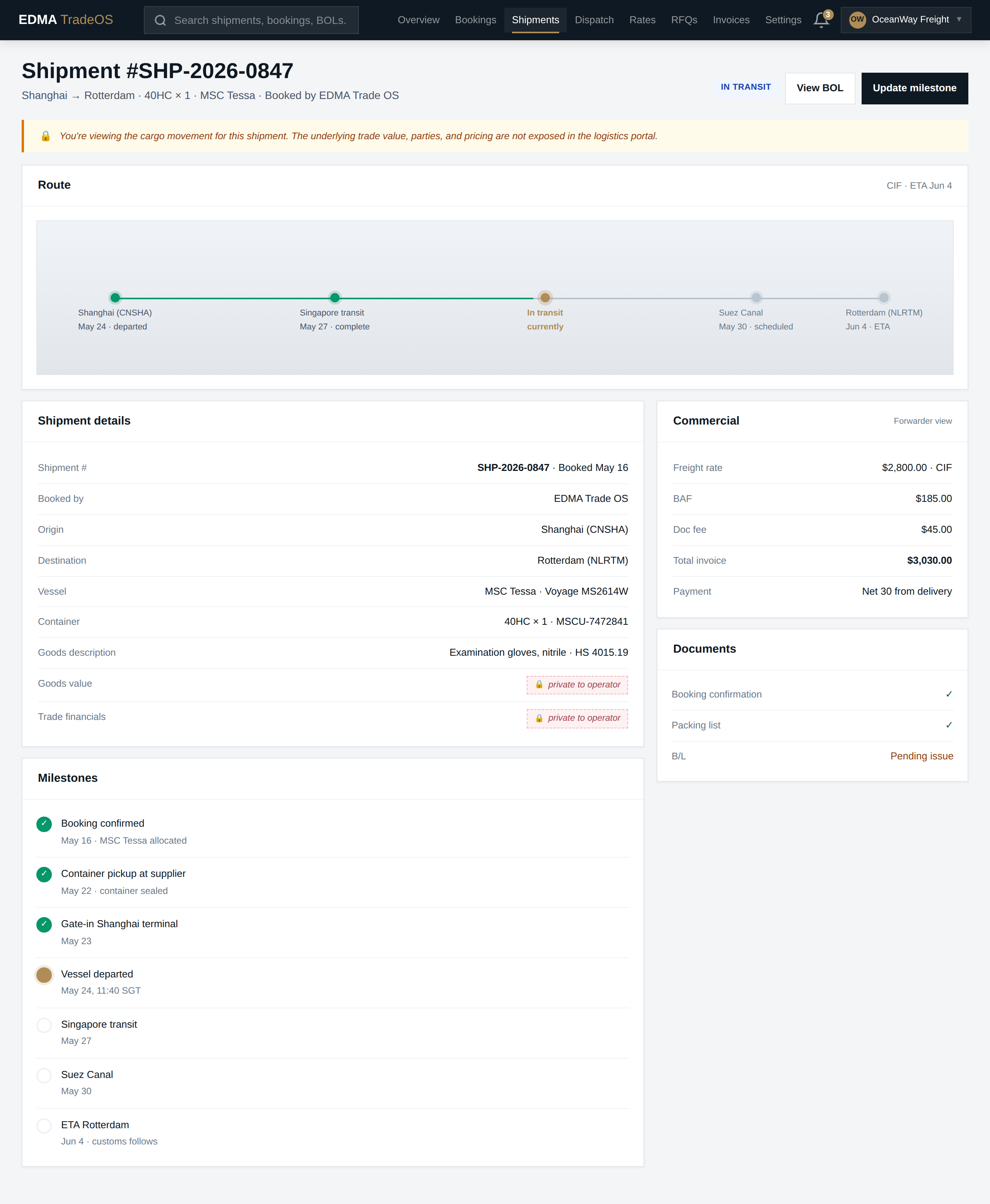Click the MSC Tessa Voyage MS2614W value
Viewport: 990px width, 1204px height.
click(x=556, y=591)
